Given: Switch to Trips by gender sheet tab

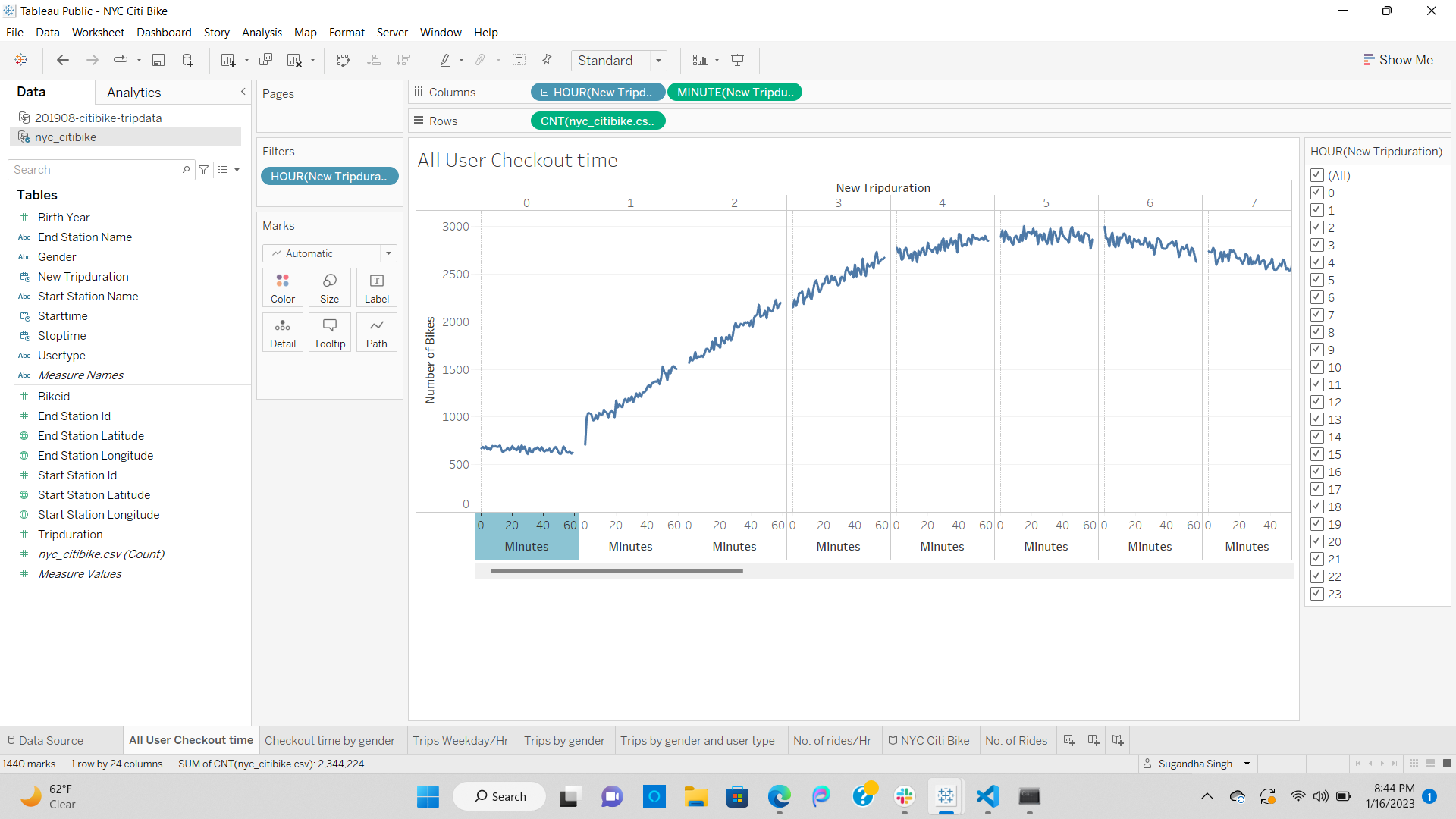Looking at the screenshot, I should pyautogui.click(x=564, y=740).
